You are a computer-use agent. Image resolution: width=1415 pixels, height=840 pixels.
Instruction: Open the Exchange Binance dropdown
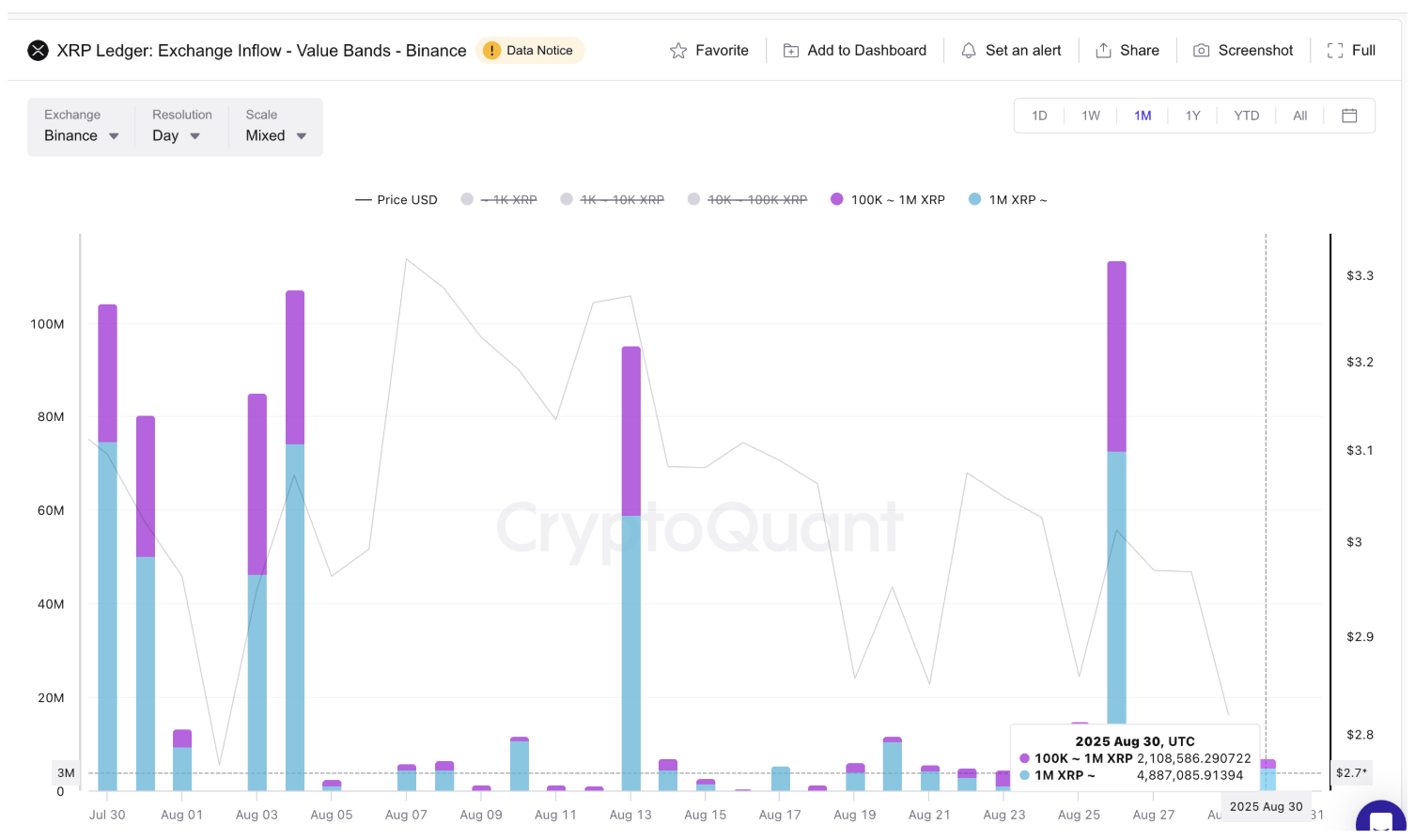[81, 135]
